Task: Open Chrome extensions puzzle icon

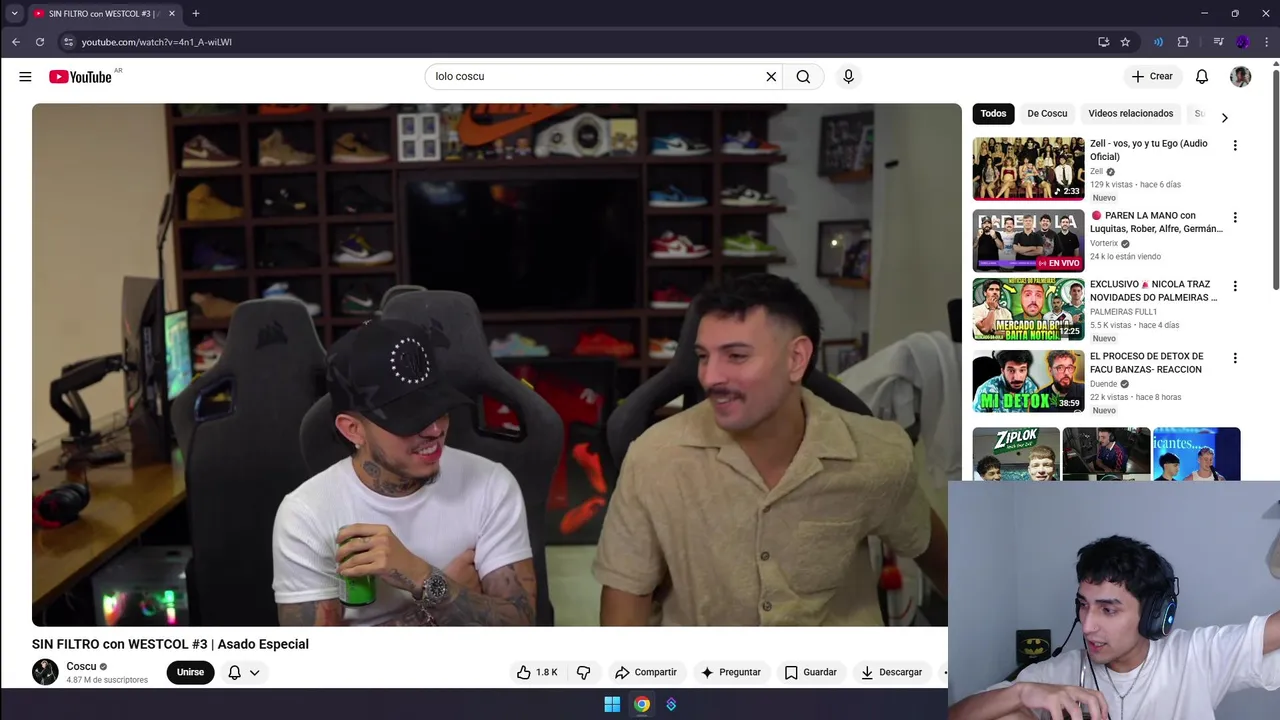Action: point(1183,42)
